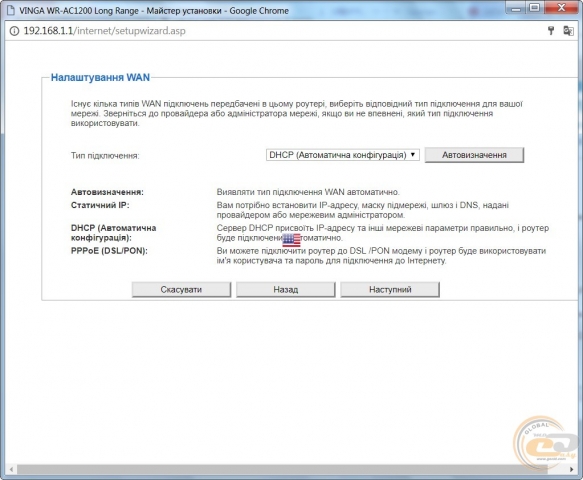This screenshot has width=583, height=480.
Task: Click the PPPoE (DSL/PON): label
Action: (109, 251)
